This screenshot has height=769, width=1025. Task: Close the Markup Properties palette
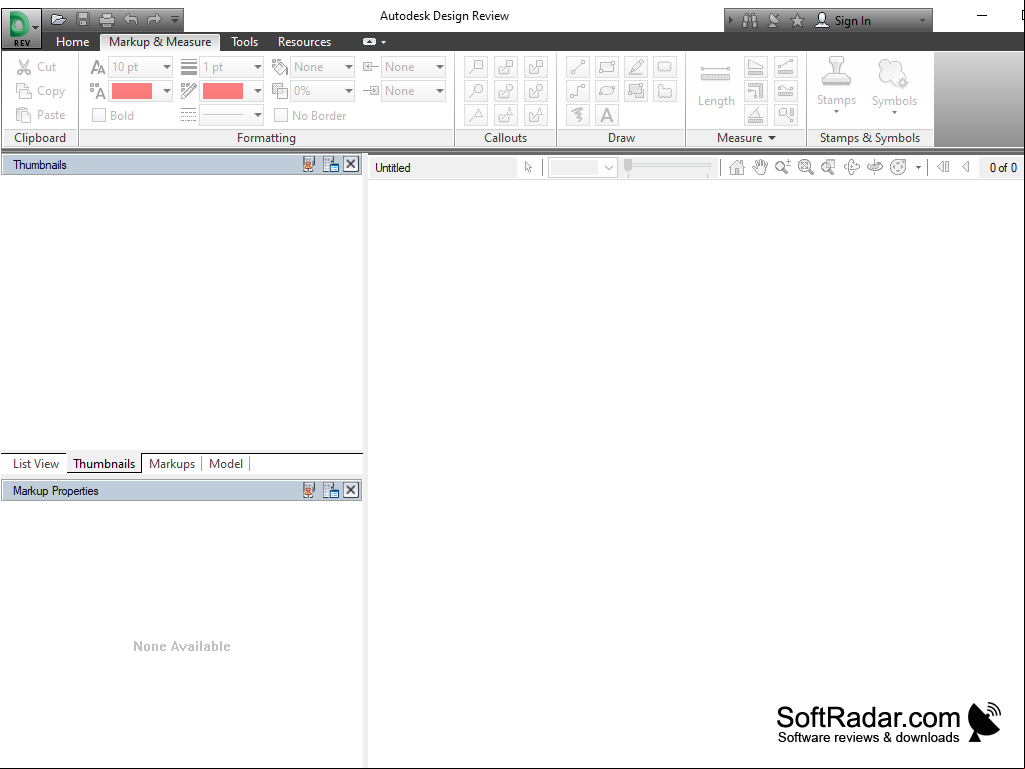point(351,490)
